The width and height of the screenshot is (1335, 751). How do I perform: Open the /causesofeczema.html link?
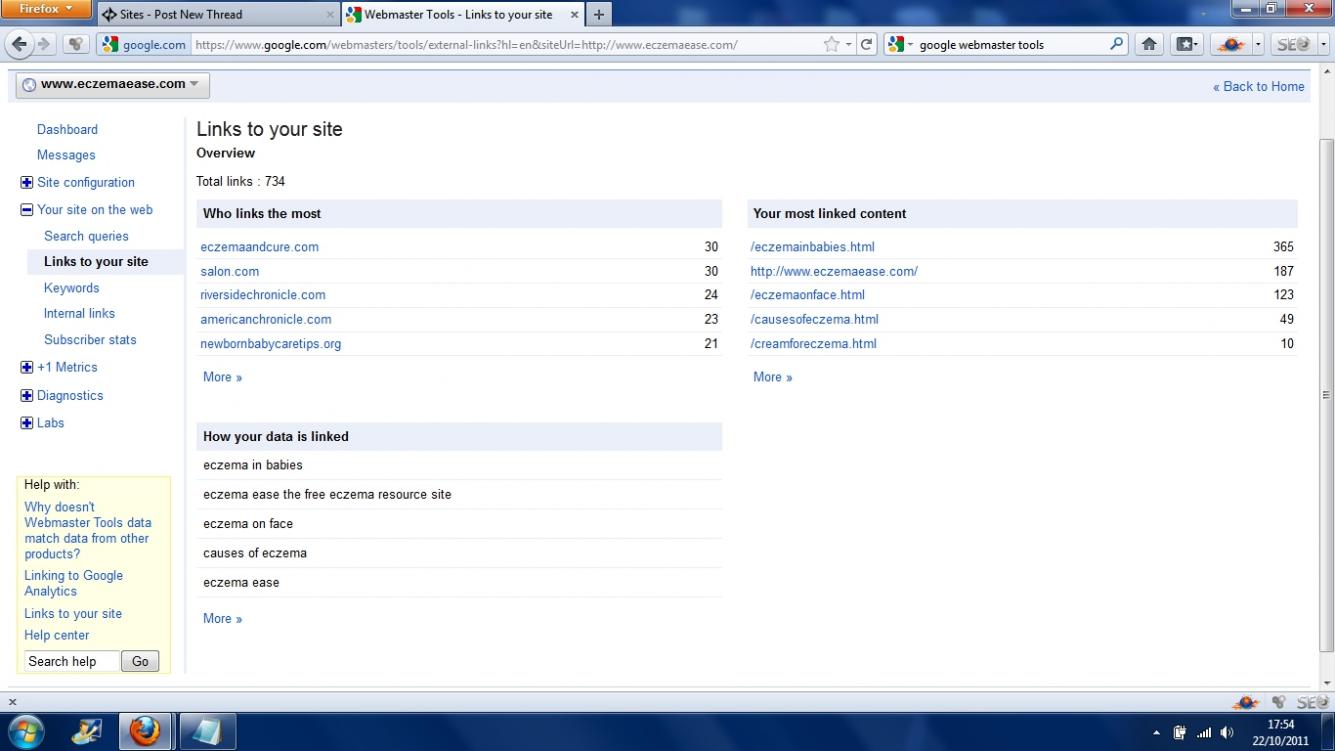pos(814,320)
